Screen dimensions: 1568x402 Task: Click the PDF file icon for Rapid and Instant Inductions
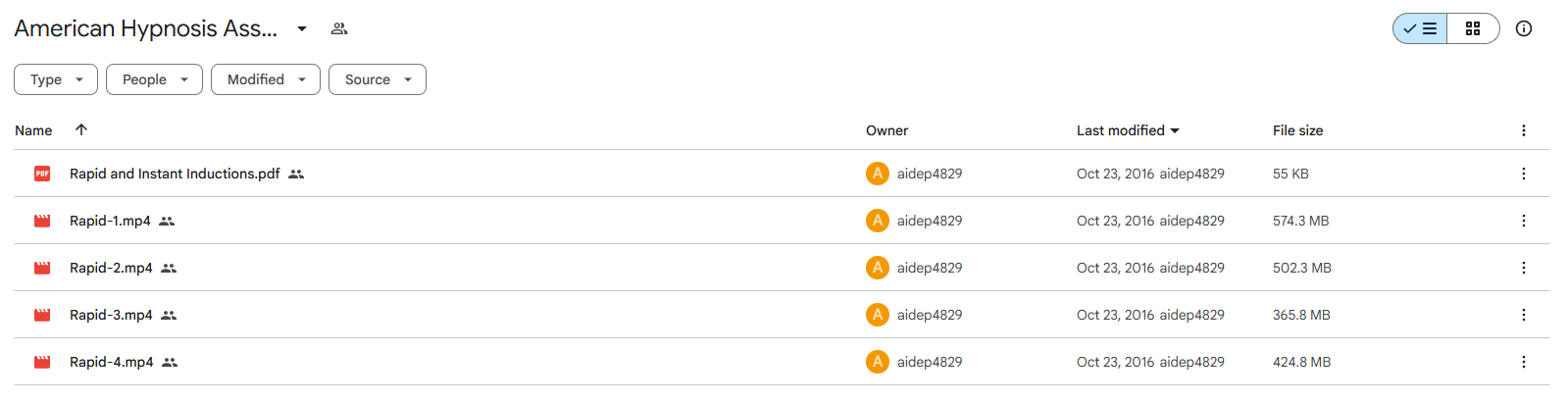coord(42,174)
